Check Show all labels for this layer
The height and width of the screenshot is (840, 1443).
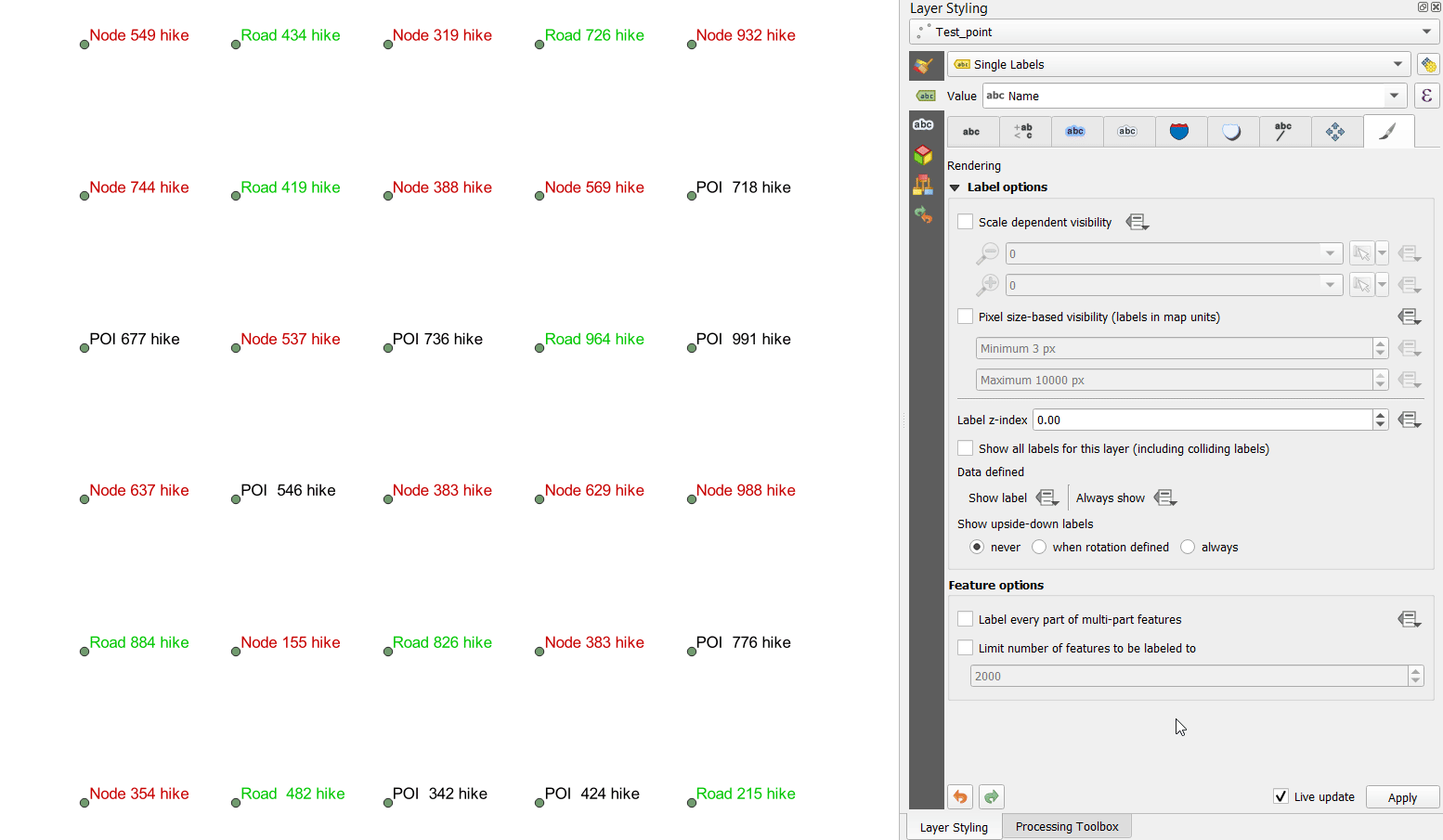pyautogui.click(x=965, y=447)
